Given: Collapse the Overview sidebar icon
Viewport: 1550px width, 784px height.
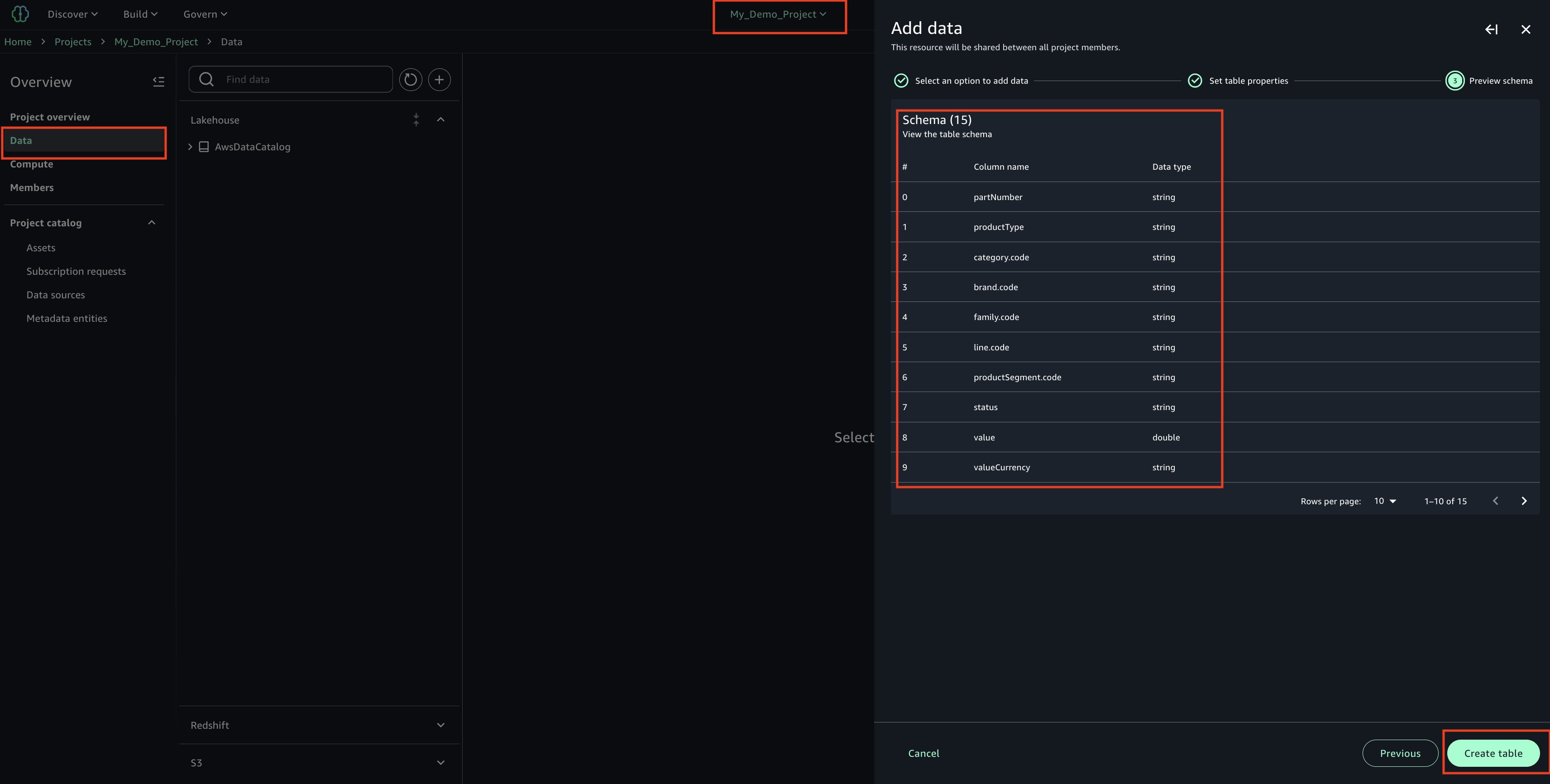Looking at the screenshot, I should tap(158, 82).
